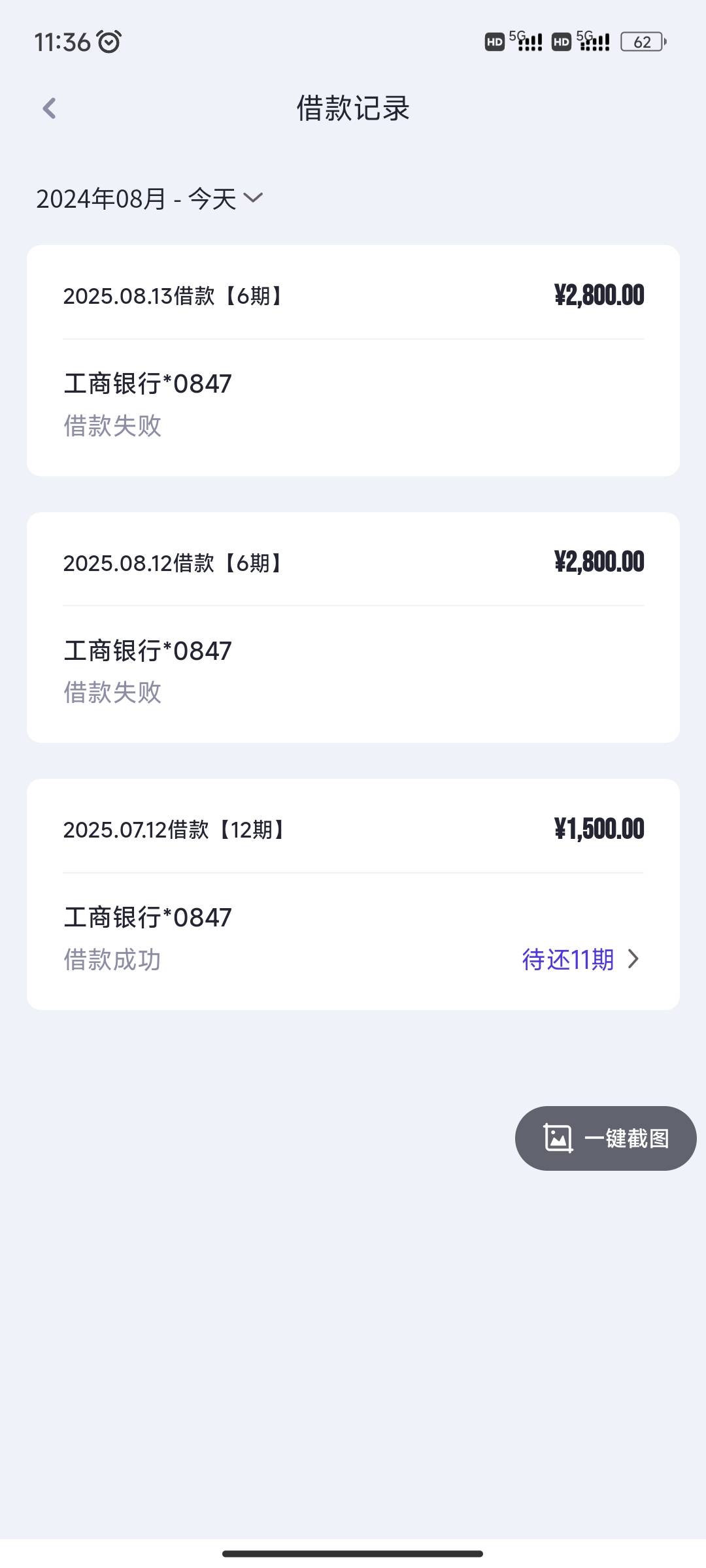Open the 2025.08.12 loan record card
The width and height of the screenshot is (706, 1568).
click(353, 627)
